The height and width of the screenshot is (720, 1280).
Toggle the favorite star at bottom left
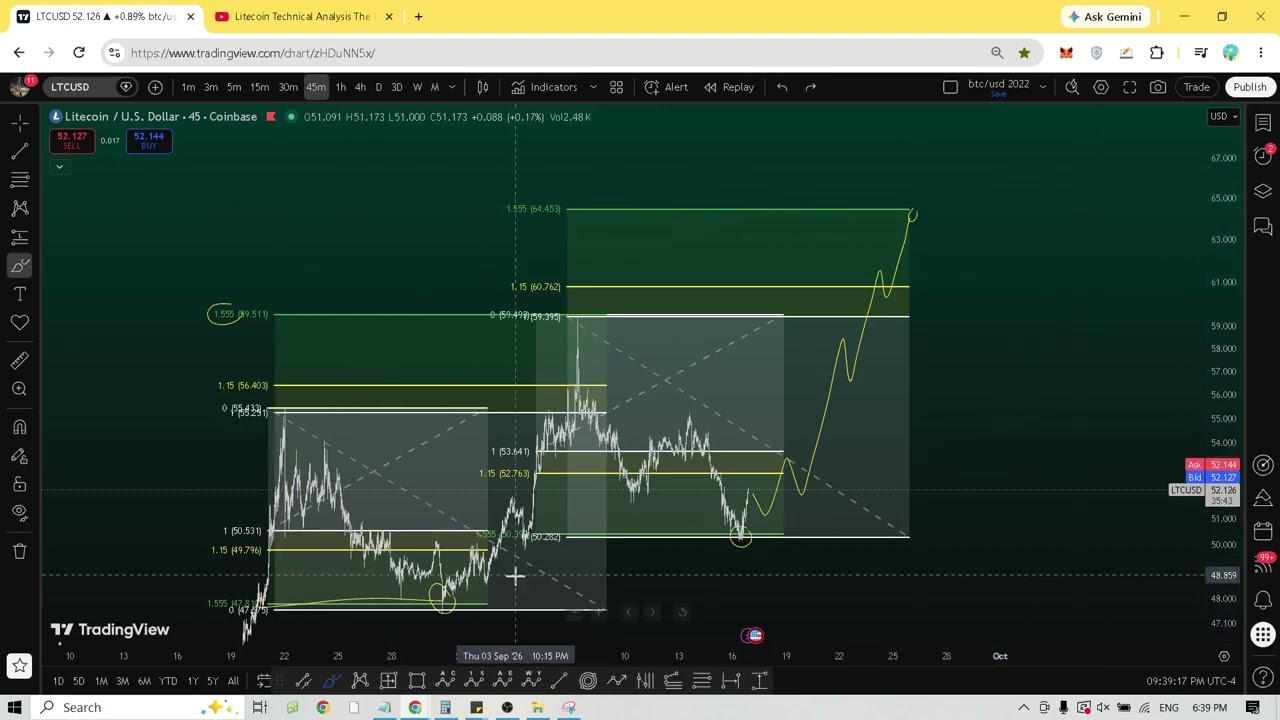19,665
